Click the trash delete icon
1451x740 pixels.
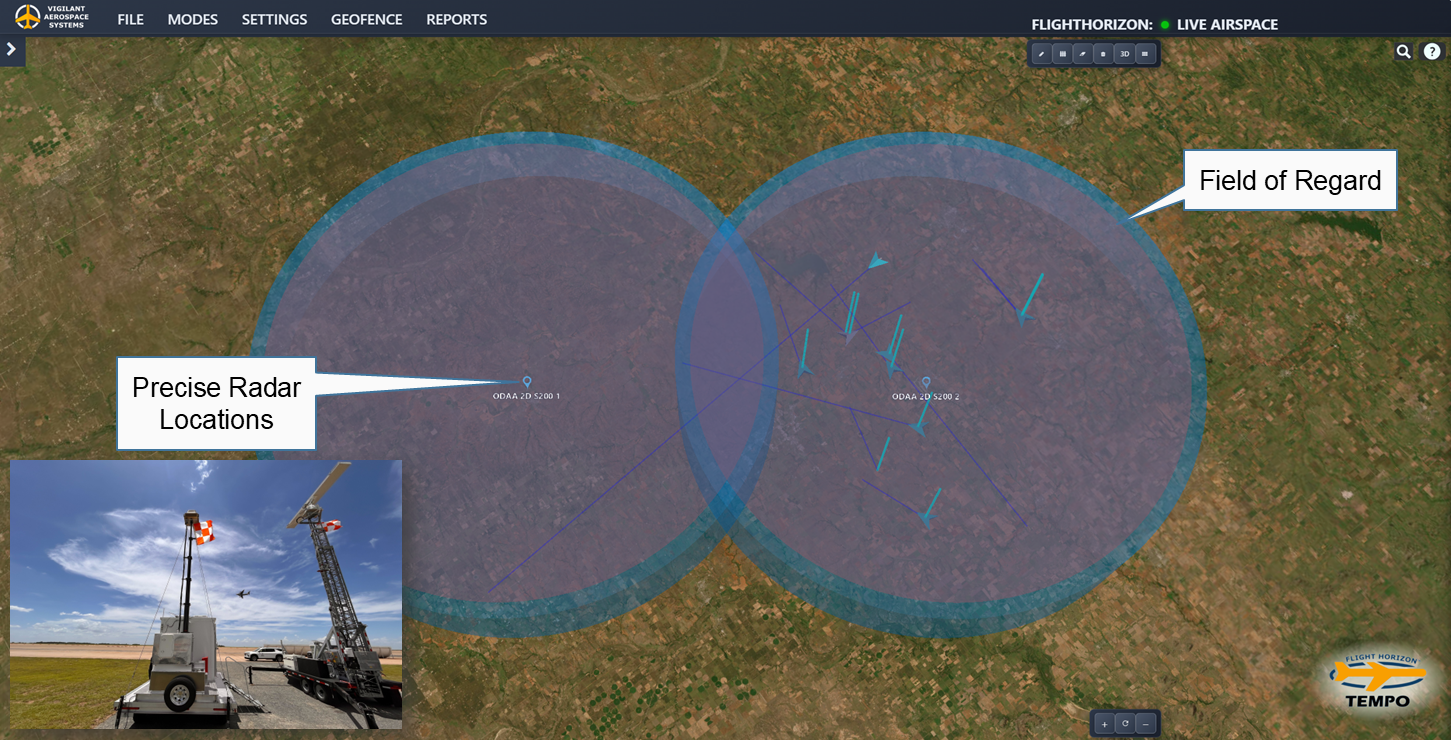pos(1103,53)
